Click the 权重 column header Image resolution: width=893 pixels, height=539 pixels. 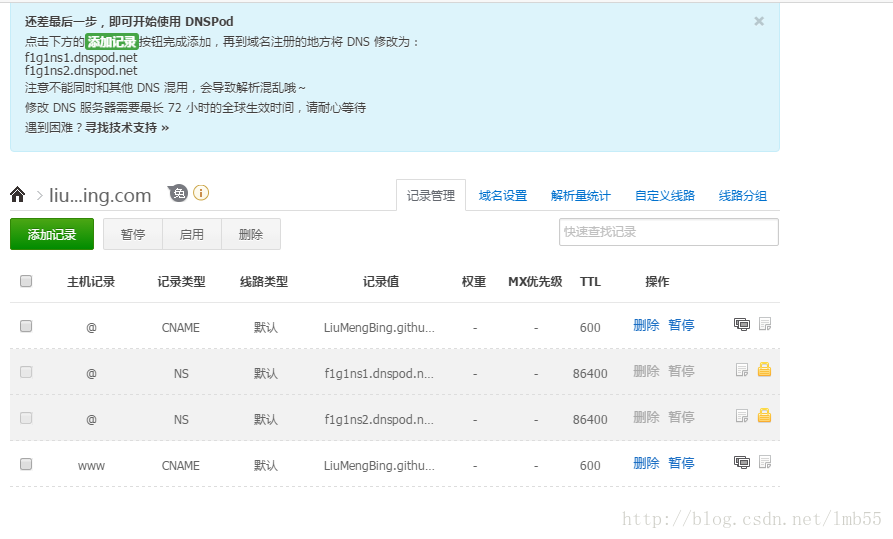474,281
